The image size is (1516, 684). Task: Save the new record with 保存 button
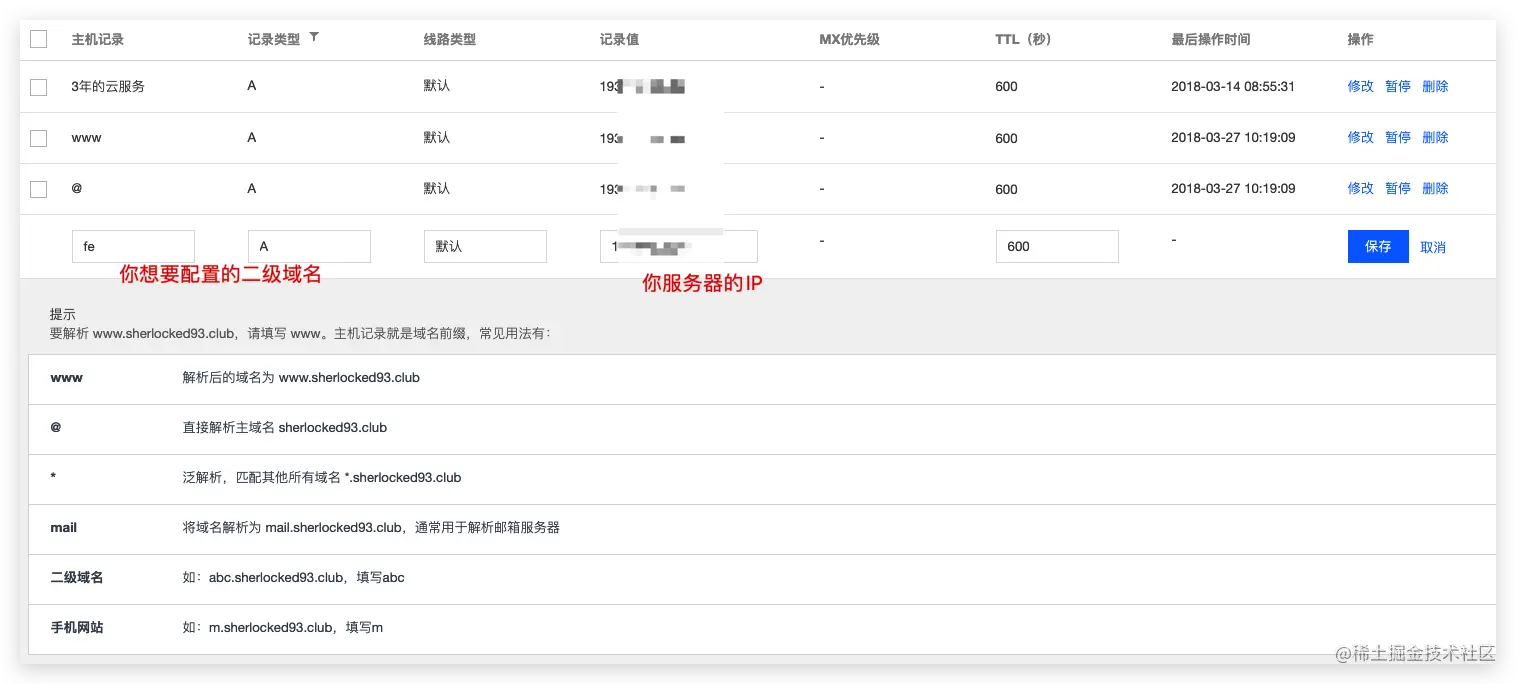(x=1378, y=246)
